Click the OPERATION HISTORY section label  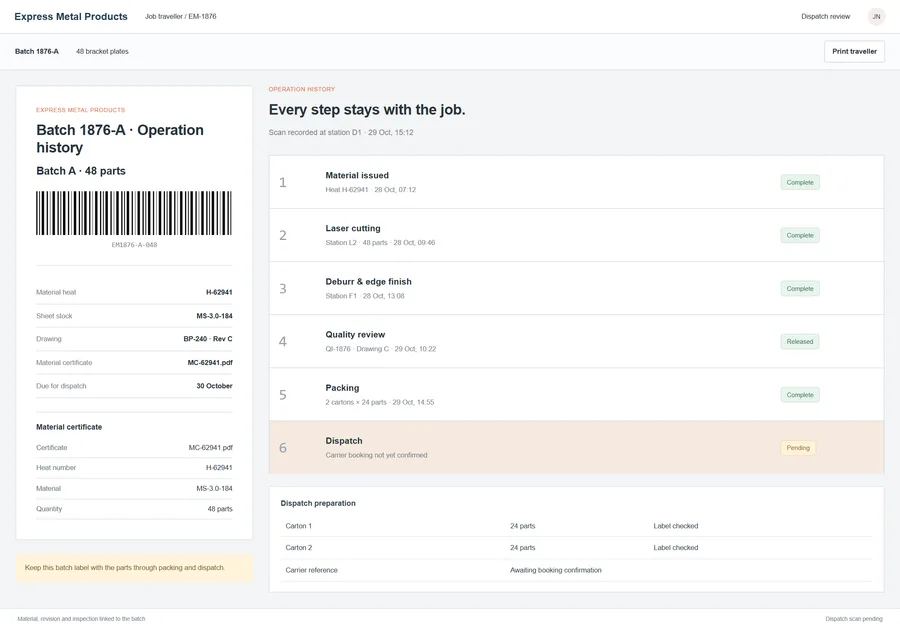301,90
